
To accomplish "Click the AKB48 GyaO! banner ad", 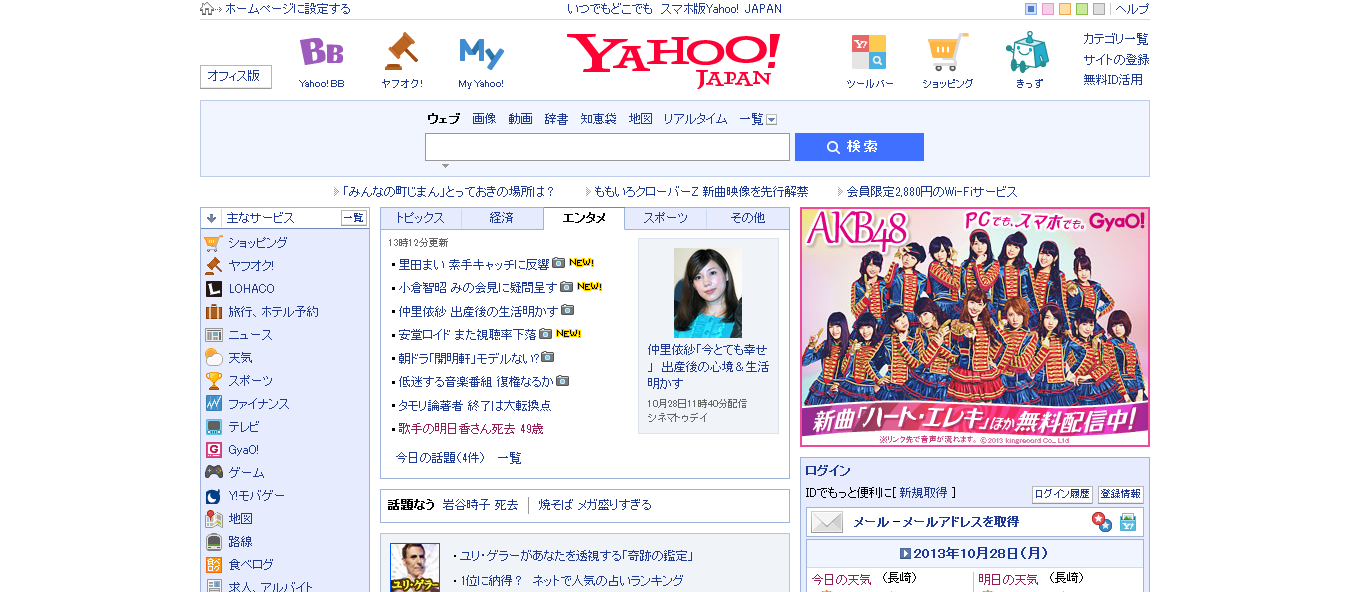I will click(x=975, y=327).
